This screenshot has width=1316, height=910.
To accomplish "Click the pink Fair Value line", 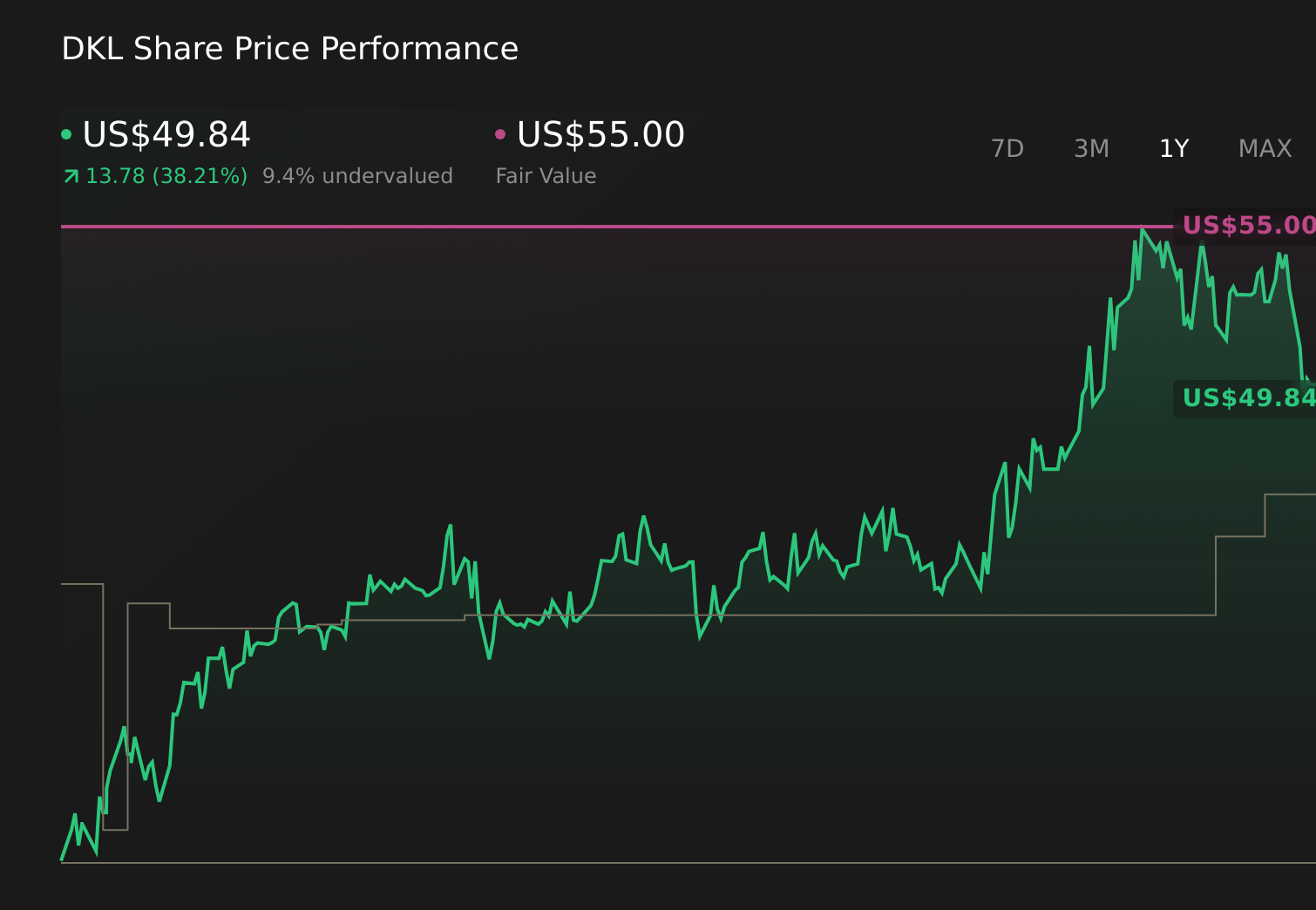I will click(610, 225).
